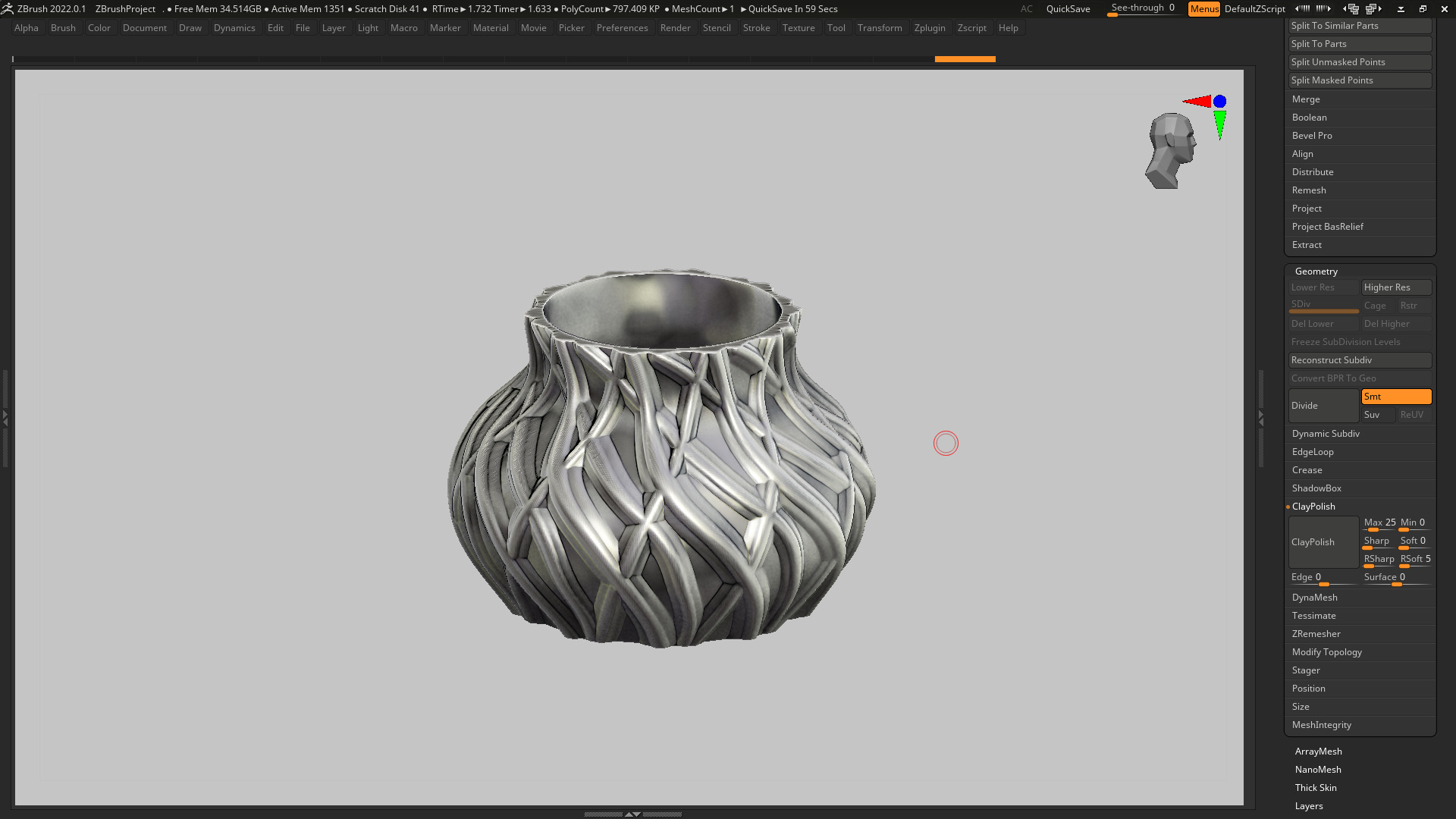The image size is (1456, 819).
Task: Load previous user interface colors icon
Action: click(1302, 8)
